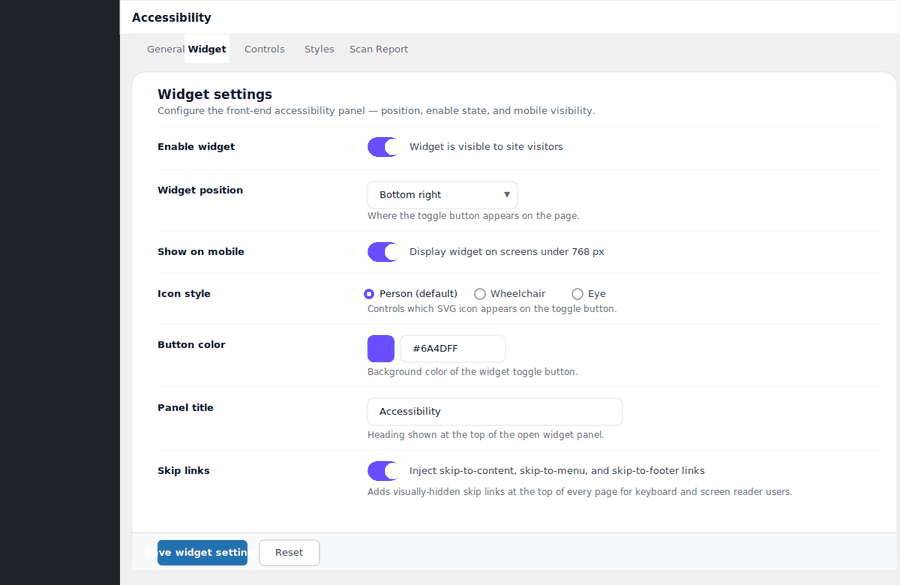Click the Reset button
This screenshot has height=585, width=900.
point(289,552)
